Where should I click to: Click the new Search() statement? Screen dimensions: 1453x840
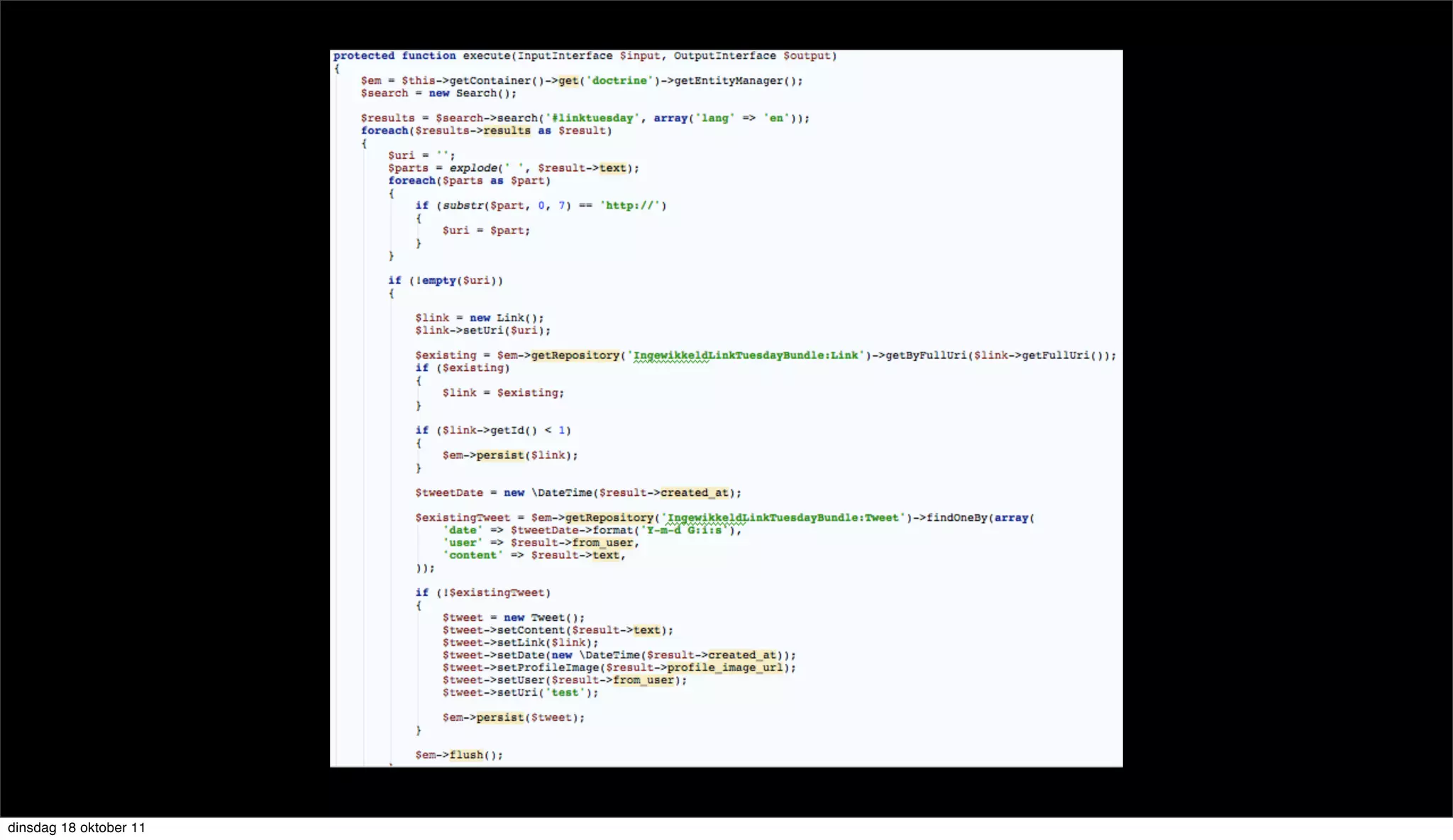point(471,94)
